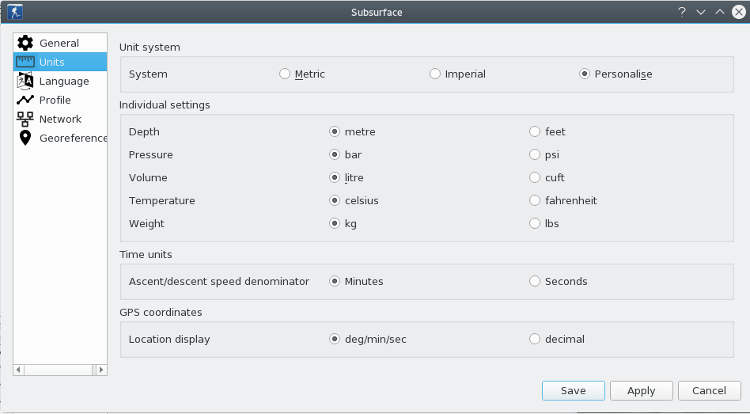Set Pressure to psi
750x414 pixels.
(535, 155)
